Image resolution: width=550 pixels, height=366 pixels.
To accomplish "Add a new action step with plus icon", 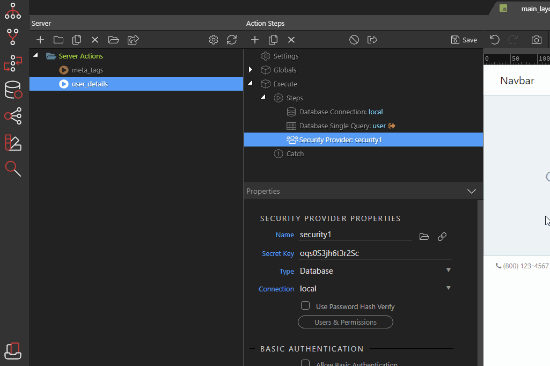I will click(255, 40).
